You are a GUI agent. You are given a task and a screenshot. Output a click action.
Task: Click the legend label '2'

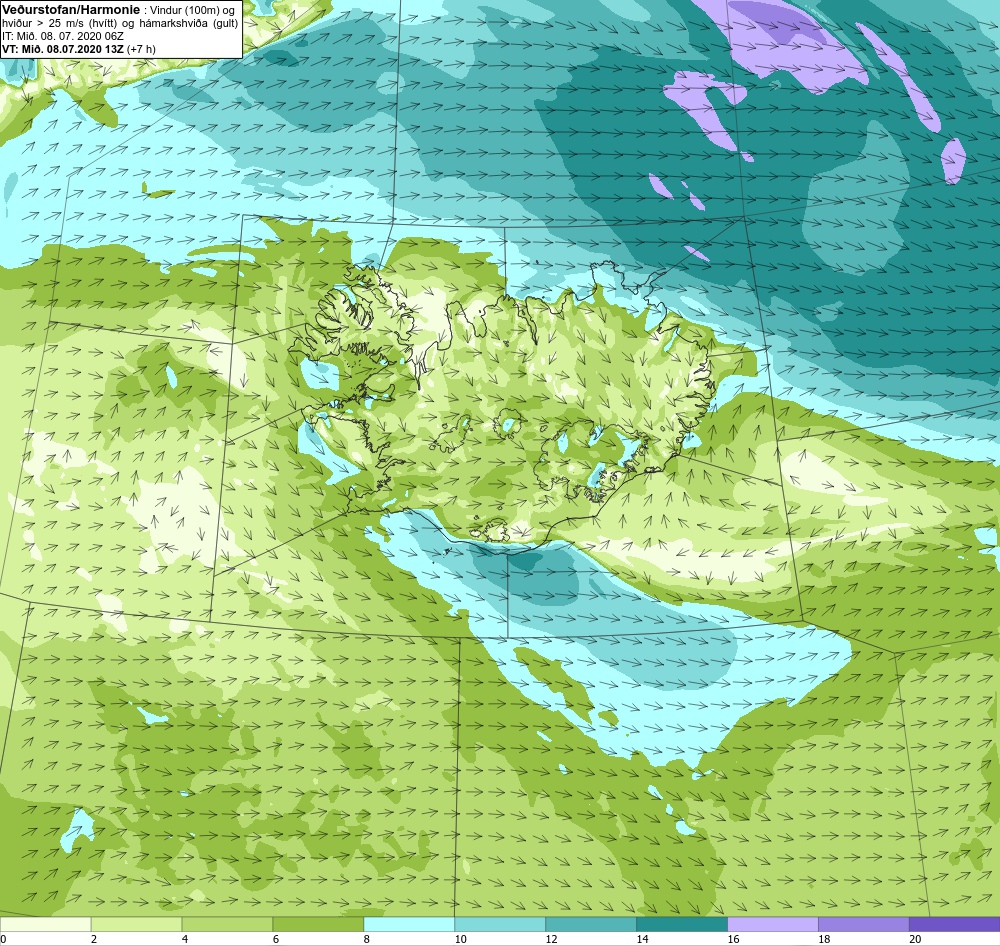point(94,939)
